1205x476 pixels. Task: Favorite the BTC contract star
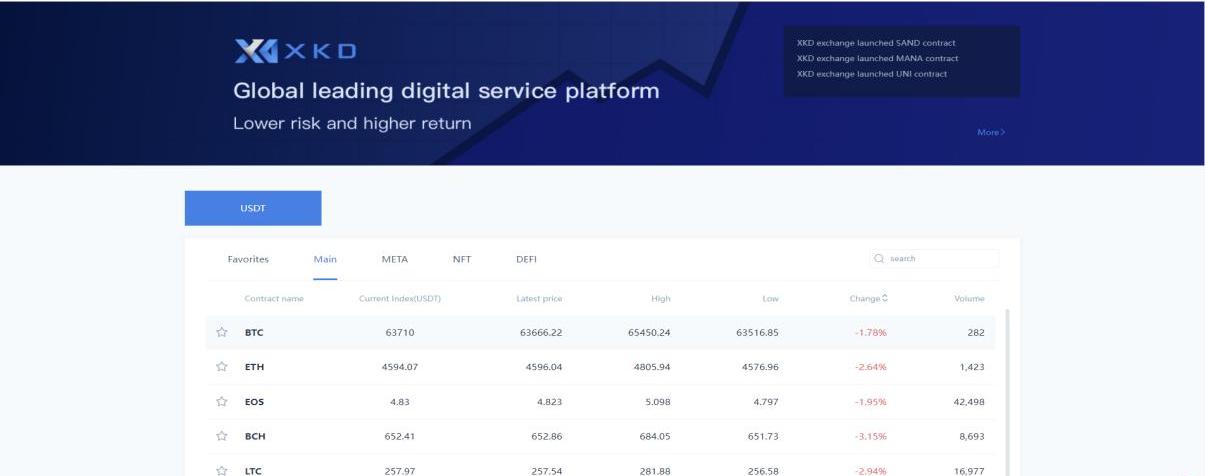point(222,333)
